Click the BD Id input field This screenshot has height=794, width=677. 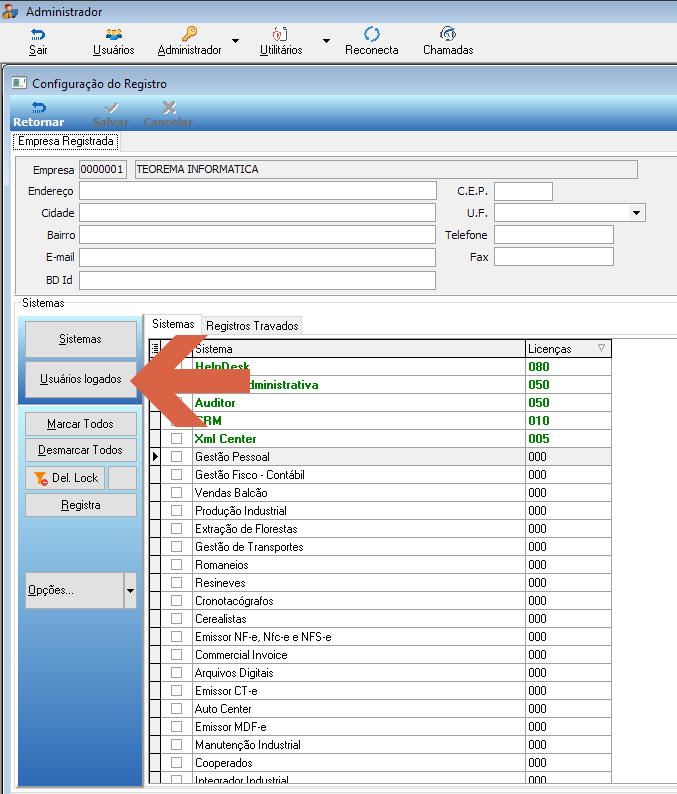(258, 280)
